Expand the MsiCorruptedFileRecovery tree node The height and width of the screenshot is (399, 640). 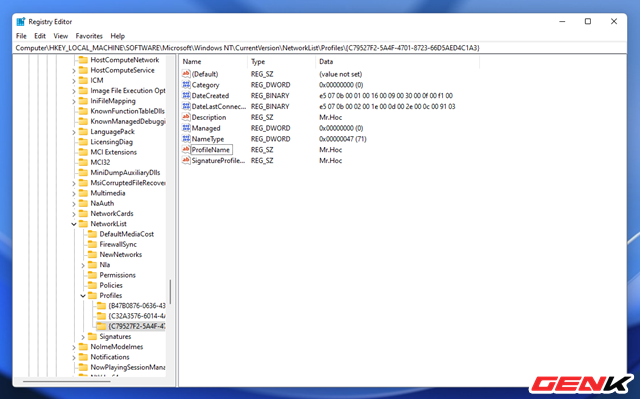click(x=74, y=183)
